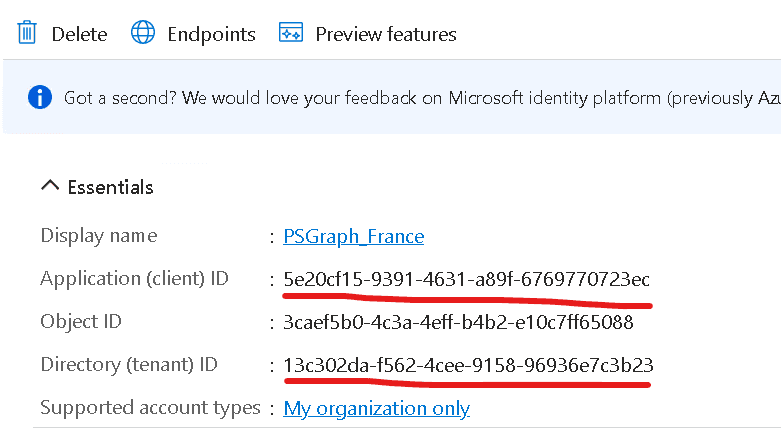This screenshot has width=781, height=430.
Task: Click the blue info icon in banner
Action: coord(40,97)
